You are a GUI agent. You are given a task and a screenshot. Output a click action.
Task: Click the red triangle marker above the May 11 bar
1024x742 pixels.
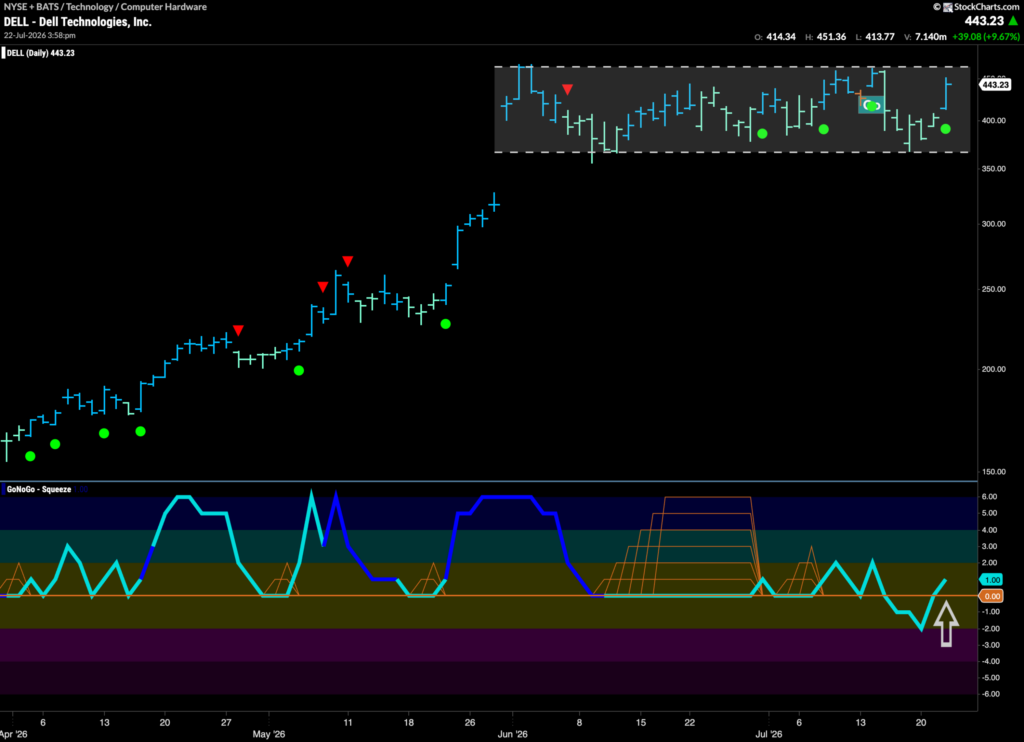tap(348, 261)
